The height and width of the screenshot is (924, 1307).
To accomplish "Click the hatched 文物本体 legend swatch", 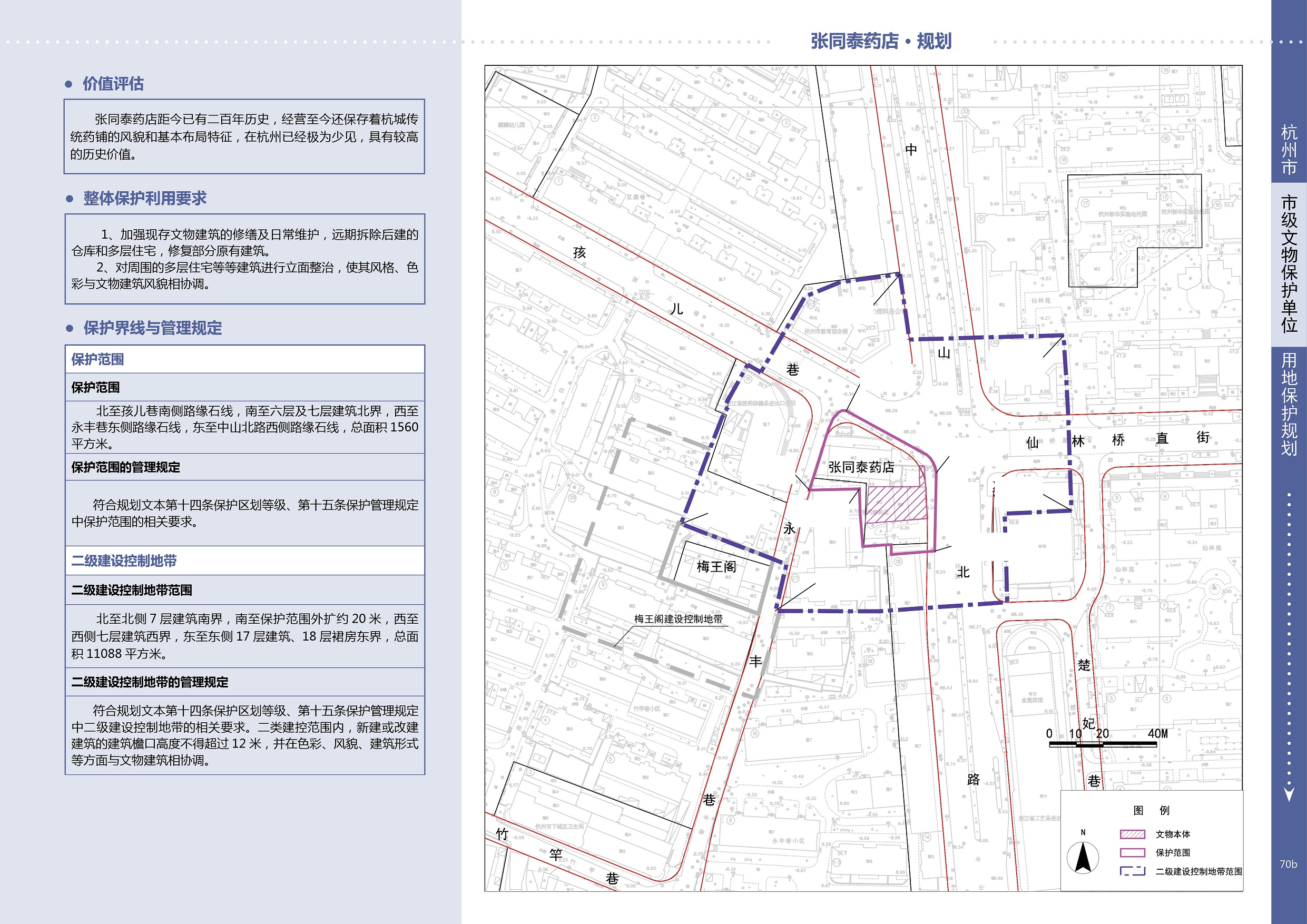I will pos(1132,834).
